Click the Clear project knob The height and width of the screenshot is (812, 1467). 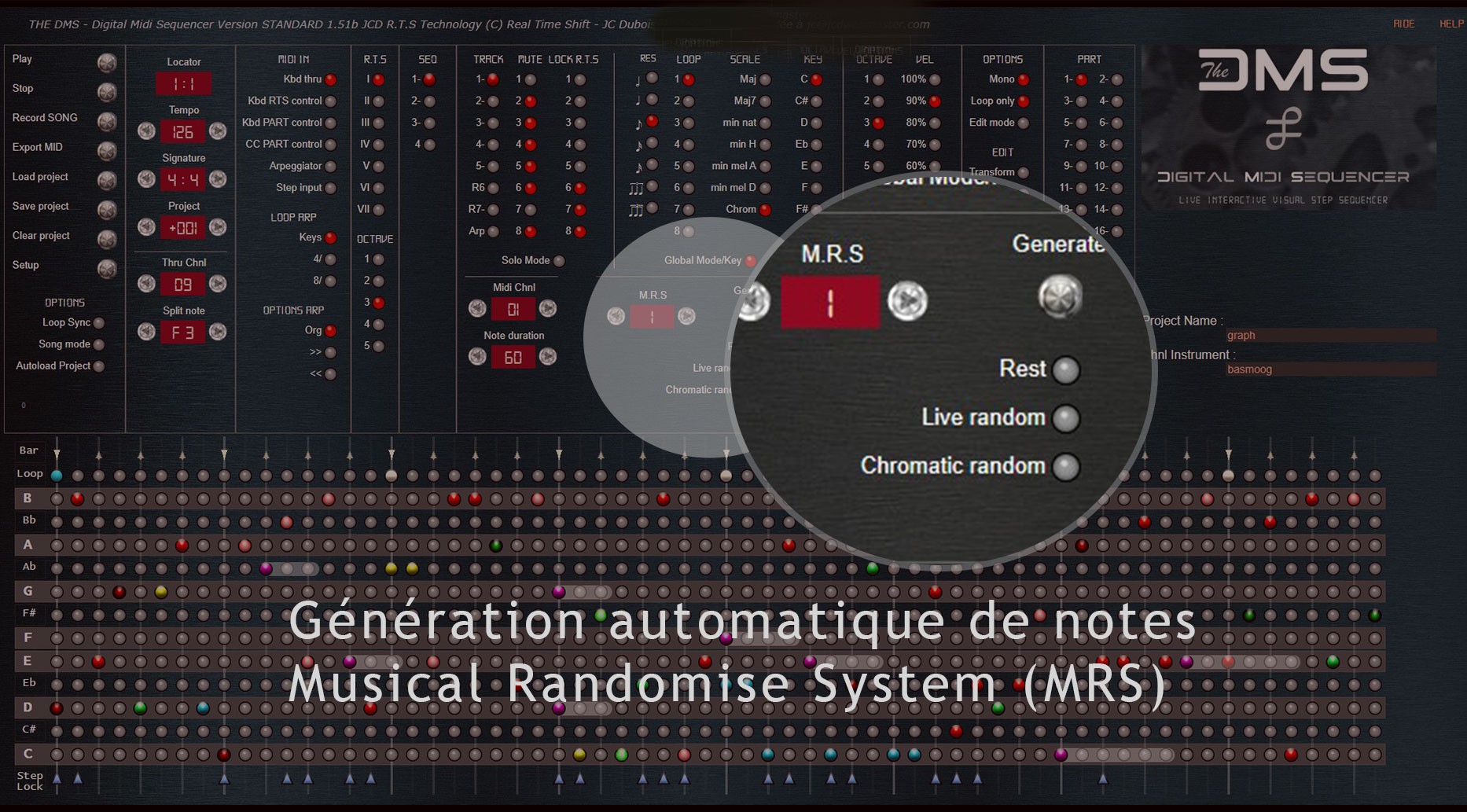tap(107, 239)
